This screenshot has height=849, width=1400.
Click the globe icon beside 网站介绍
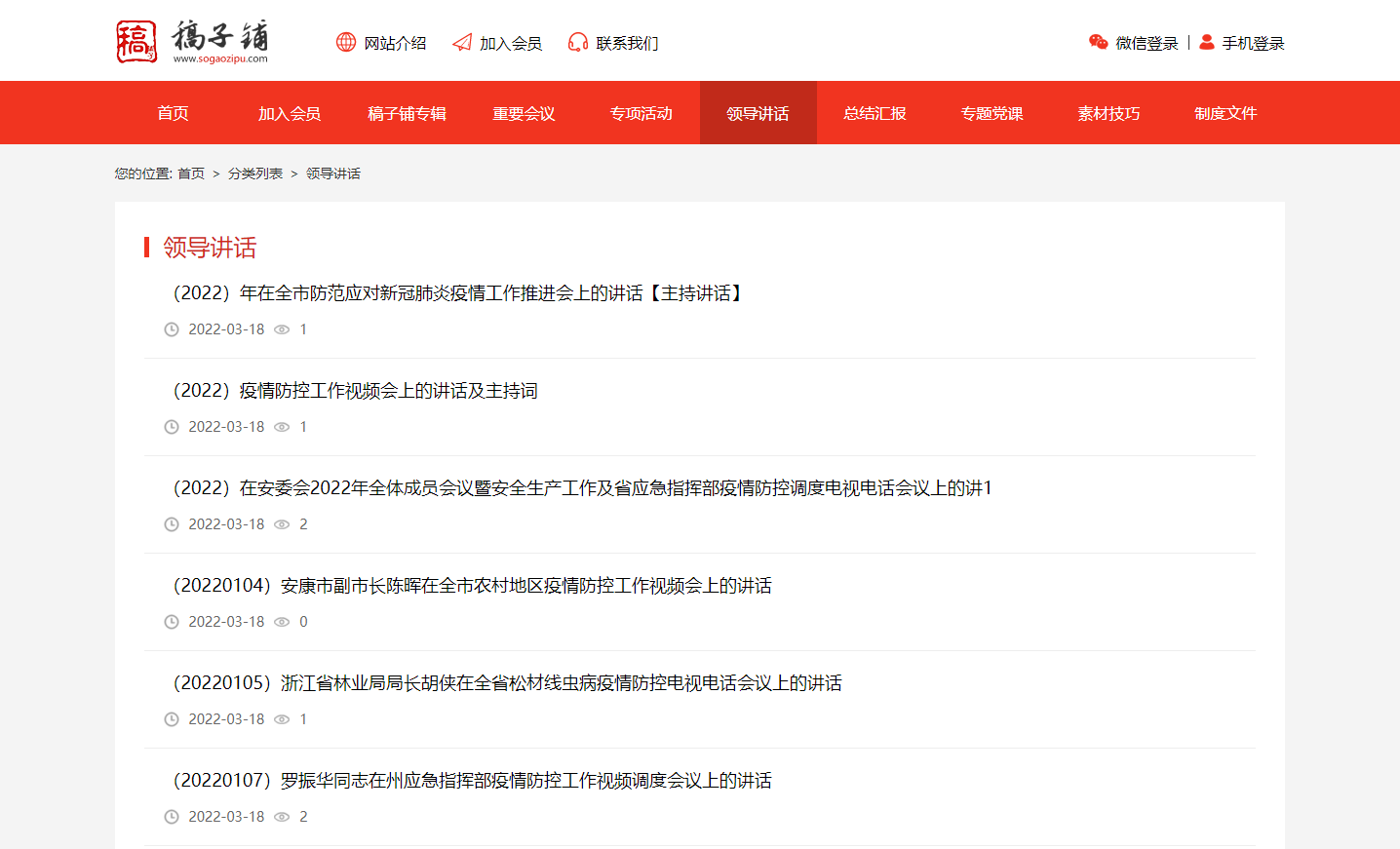tap(345, 42)
